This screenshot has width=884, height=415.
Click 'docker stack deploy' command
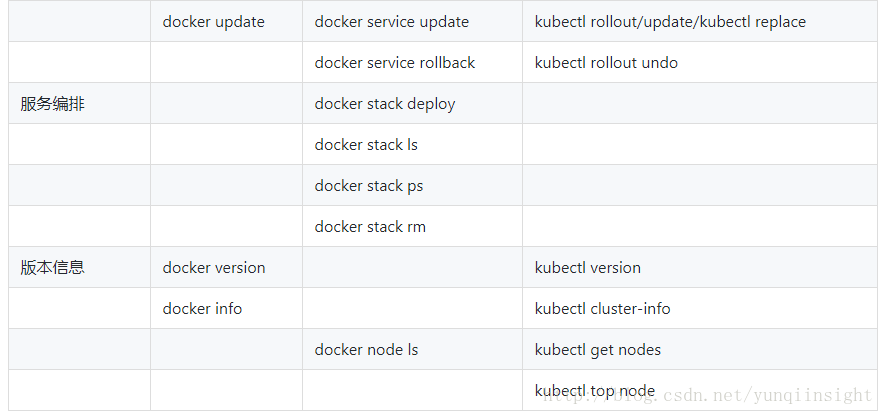(x=385, y=104)
